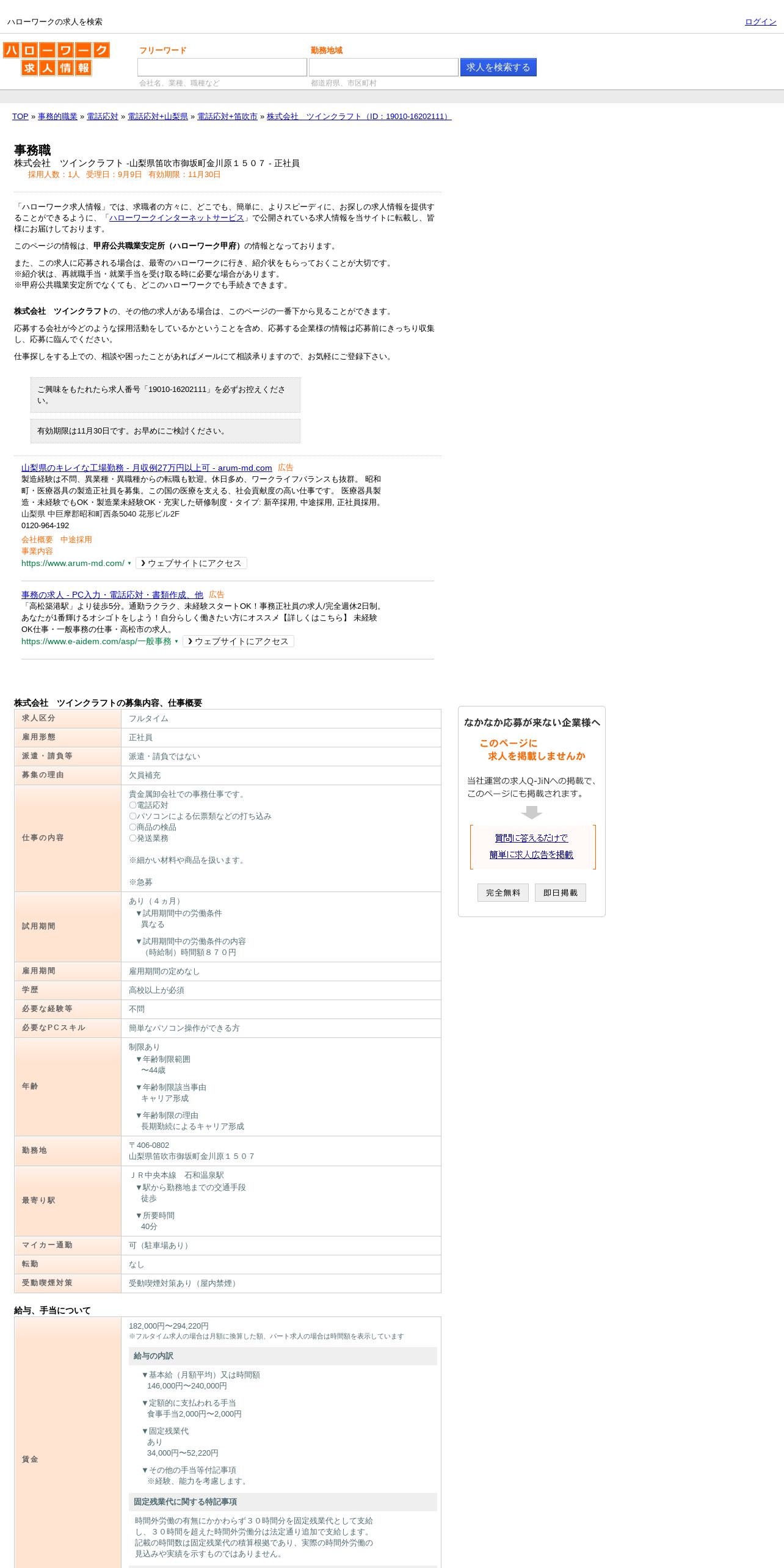The height and width of the screenshot is (1568, 784).
Task: Click the 正社員 employment type cell
Action: tap(281, 738)
